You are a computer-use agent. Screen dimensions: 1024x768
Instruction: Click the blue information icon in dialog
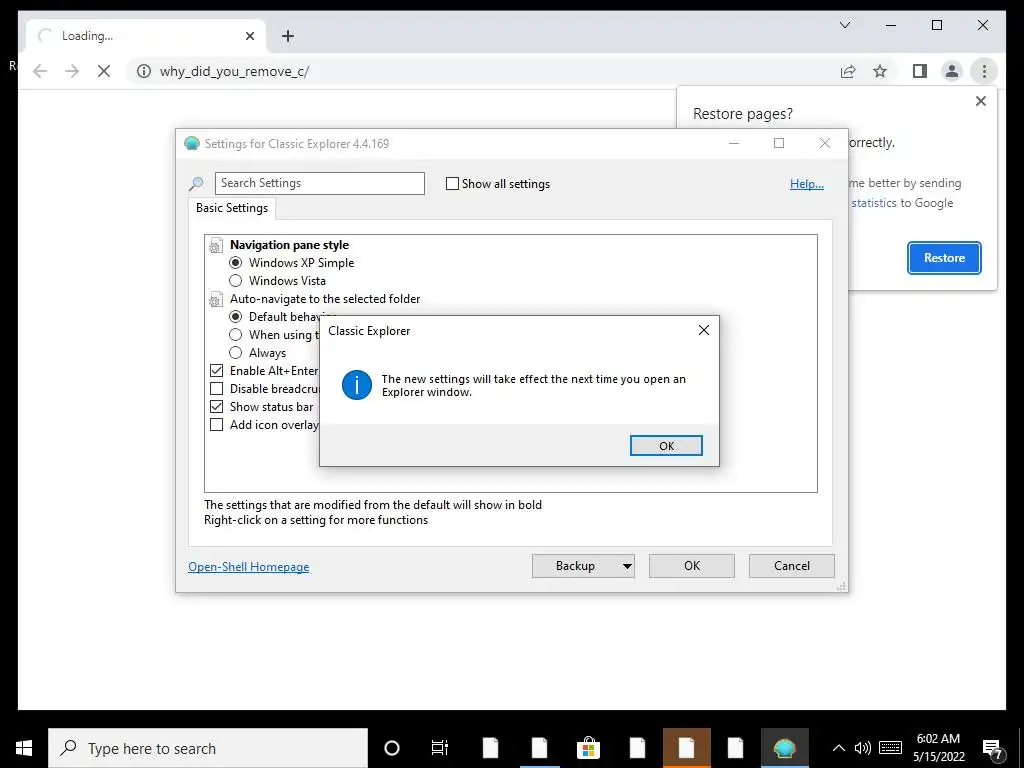pyautogui.click(x=357, y=385)
